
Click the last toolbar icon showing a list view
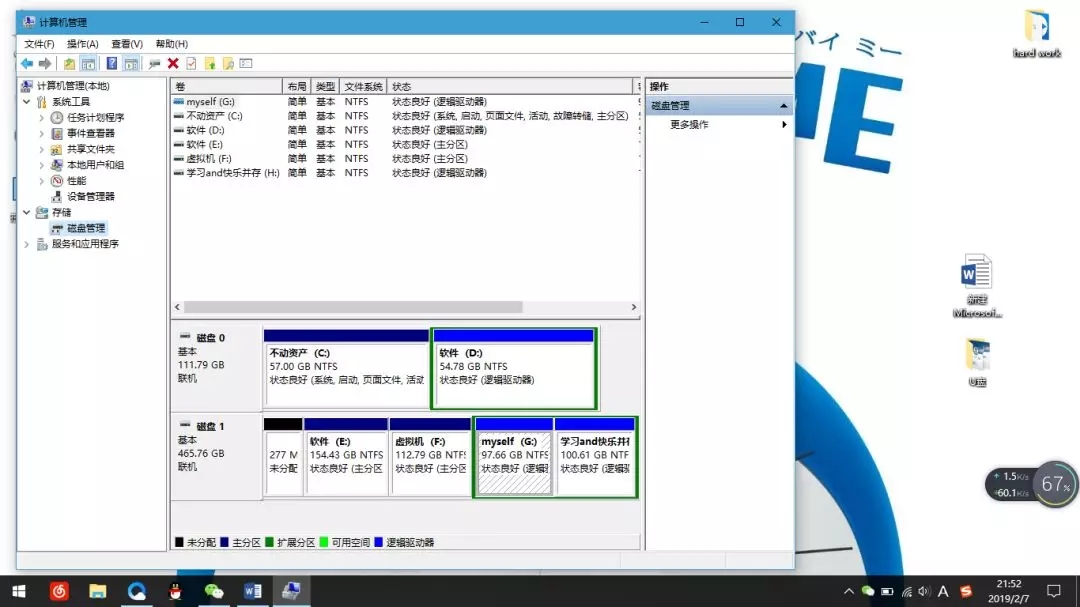pyautogui.click(x=246, y=63)
